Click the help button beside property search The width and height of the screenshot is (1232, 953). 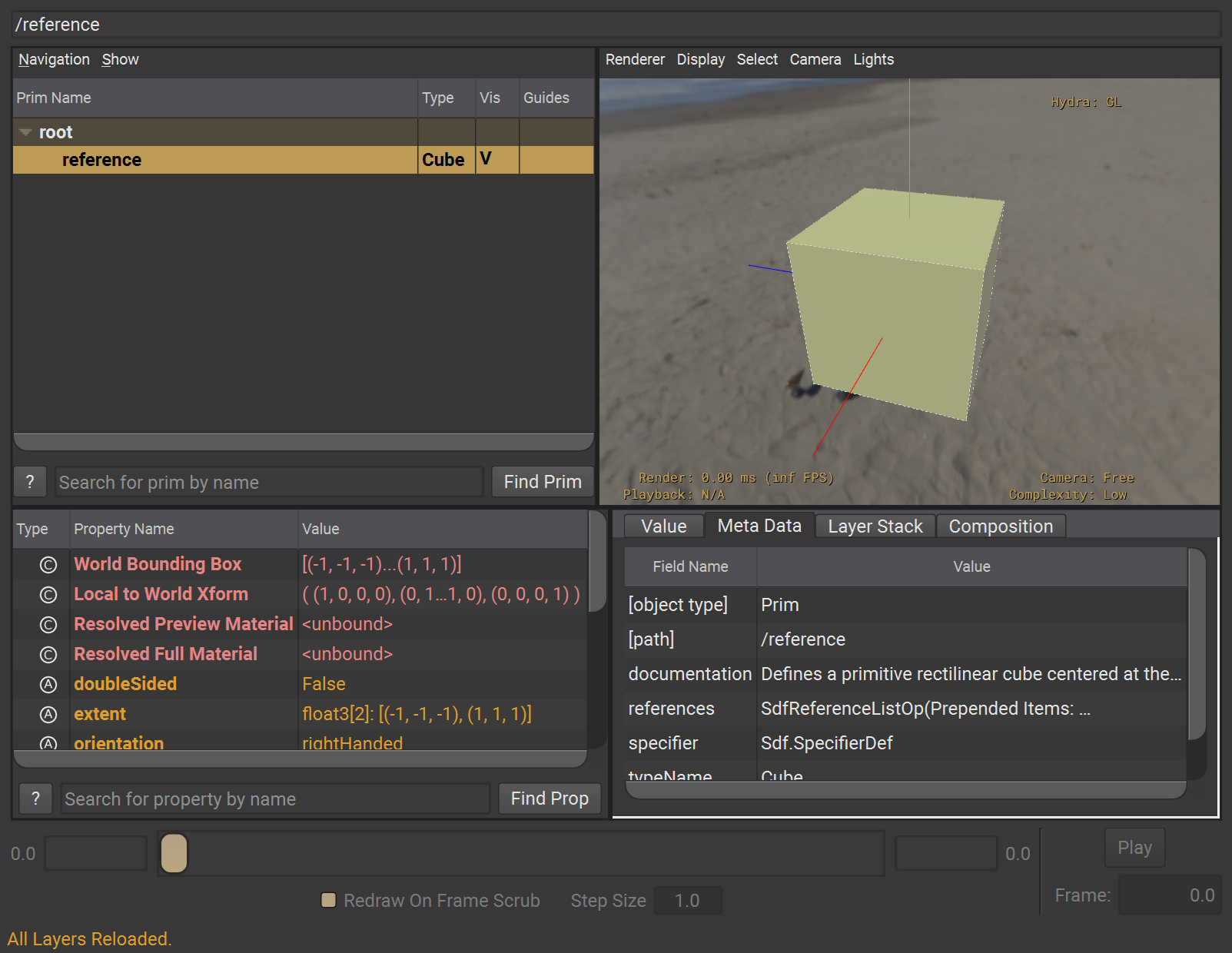[x=35, y=799]
